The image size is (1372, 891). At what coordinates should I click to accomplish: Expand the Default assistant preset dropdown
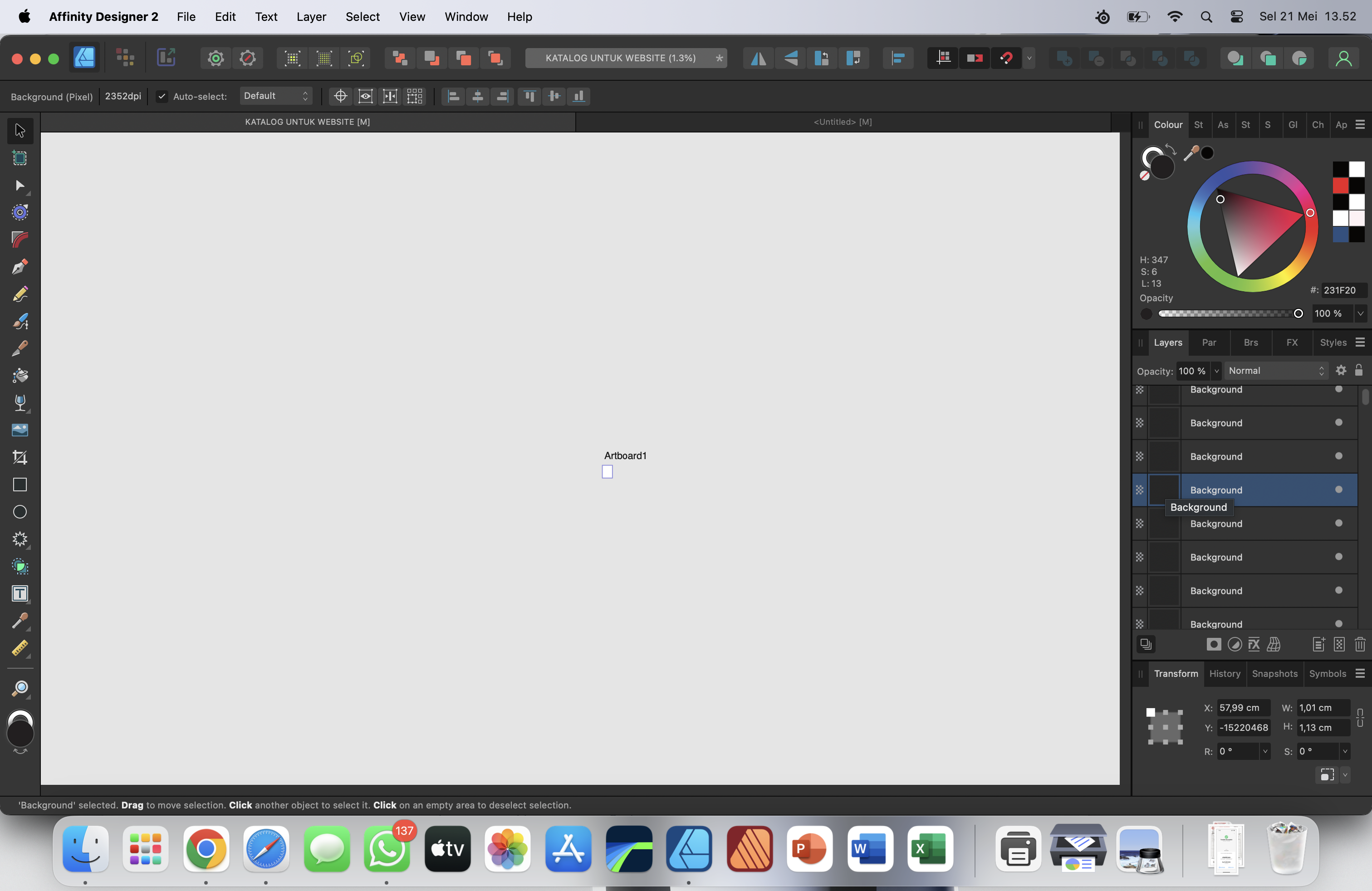(275, 96)
